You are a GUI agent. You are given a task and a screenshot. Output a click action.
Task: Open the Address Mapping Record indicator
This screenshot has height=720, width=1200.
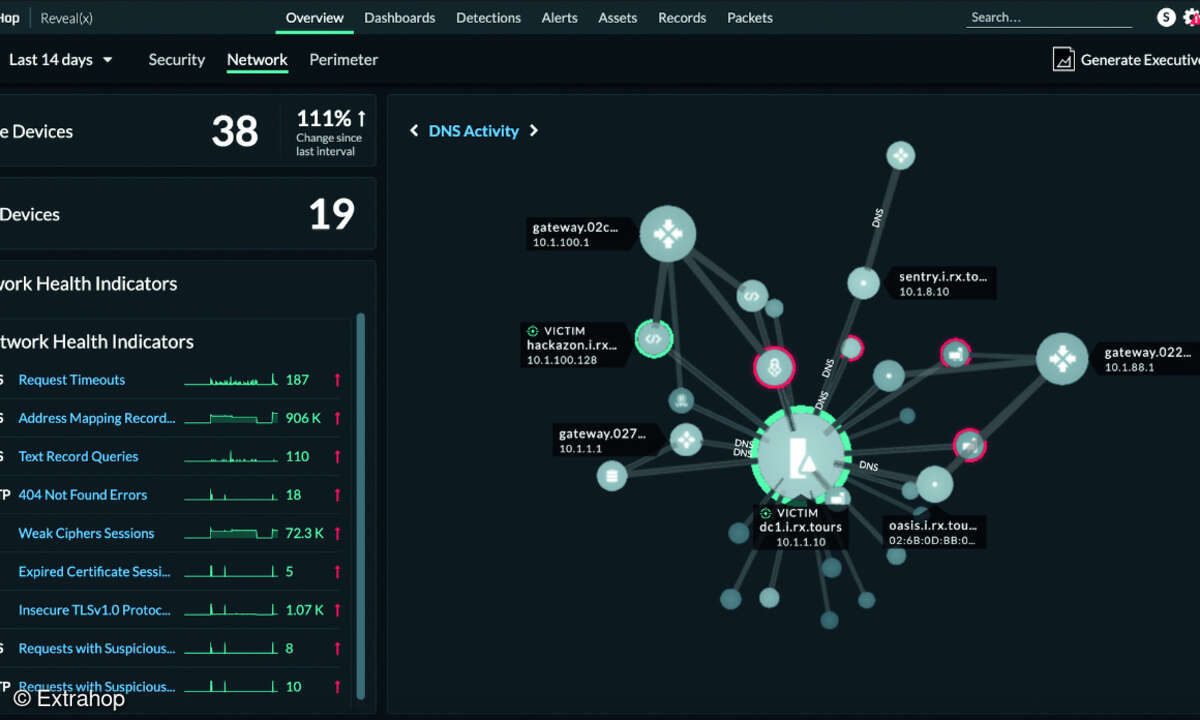click(97, 418)
